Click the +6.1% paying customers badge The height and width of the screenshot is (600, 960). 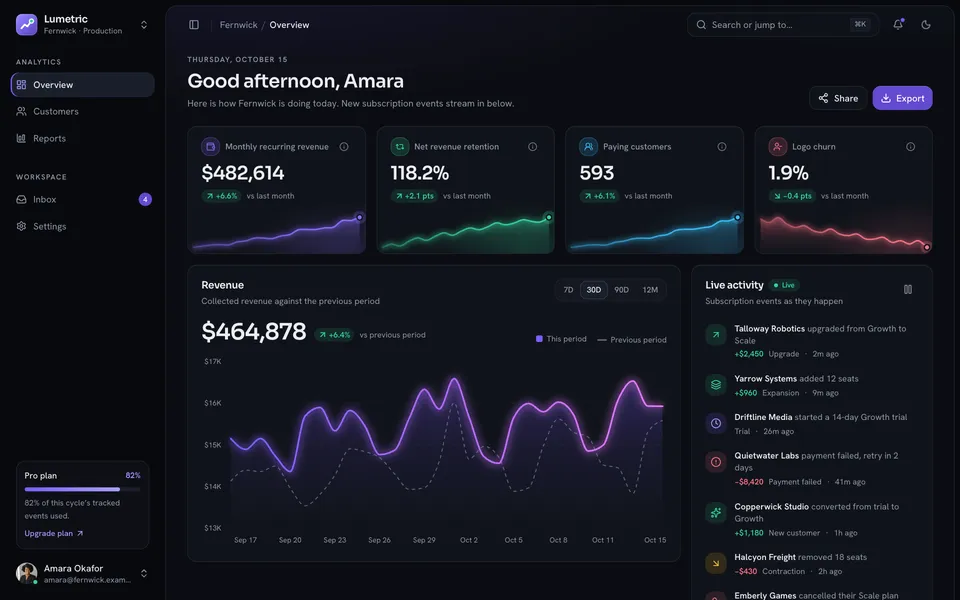tap(599, 196)
